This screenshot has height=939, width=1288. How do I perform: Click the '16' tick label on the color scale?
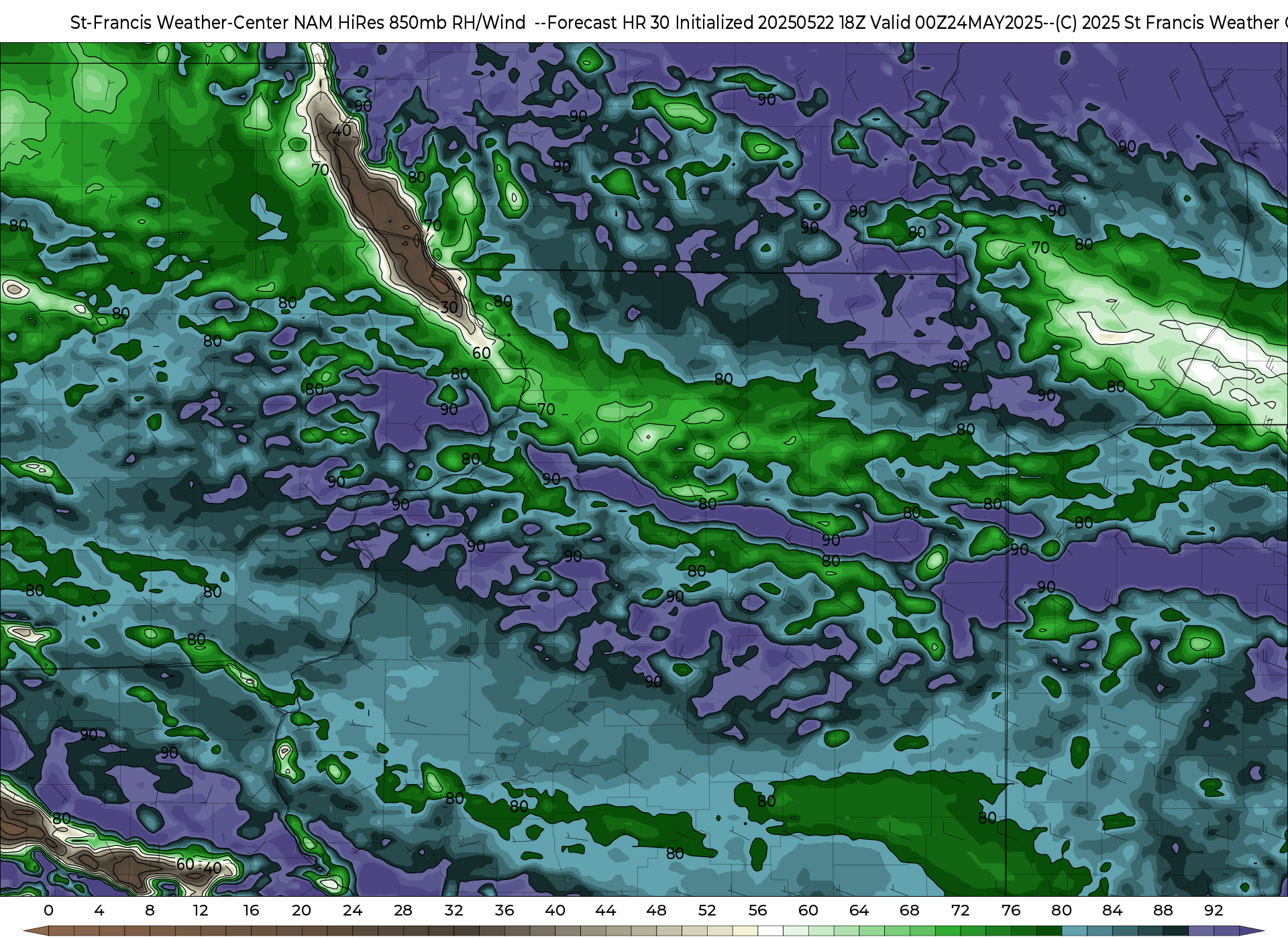coord(251,911)
